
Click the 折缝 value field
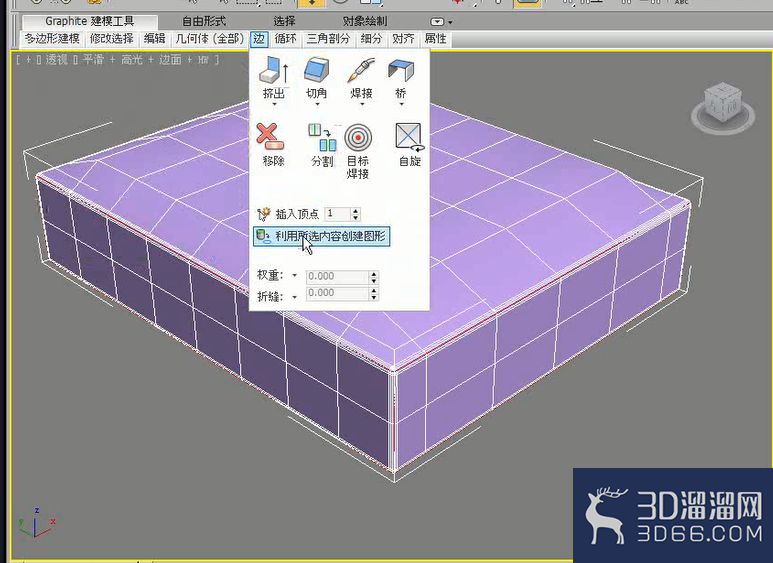[337, 293]
